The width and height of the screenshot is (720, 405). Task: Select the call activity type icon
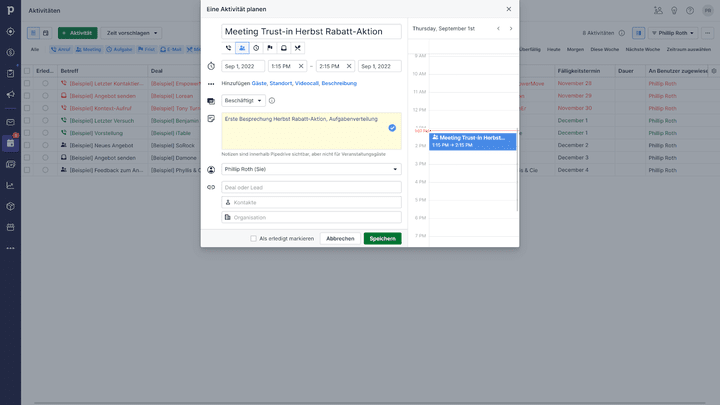point(228,48)
